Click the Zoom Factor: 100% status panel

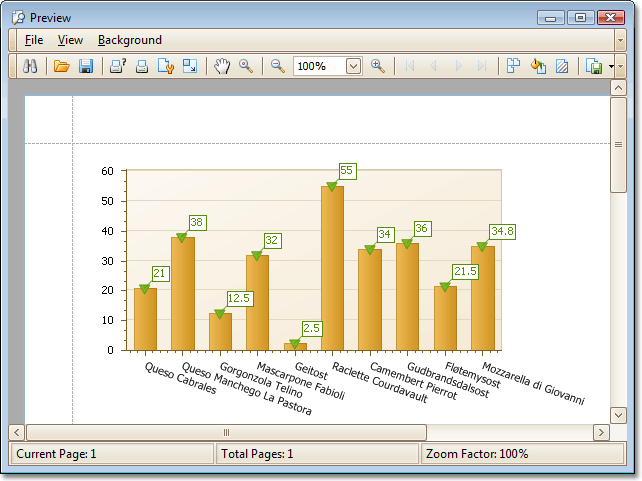pos(522,454)
